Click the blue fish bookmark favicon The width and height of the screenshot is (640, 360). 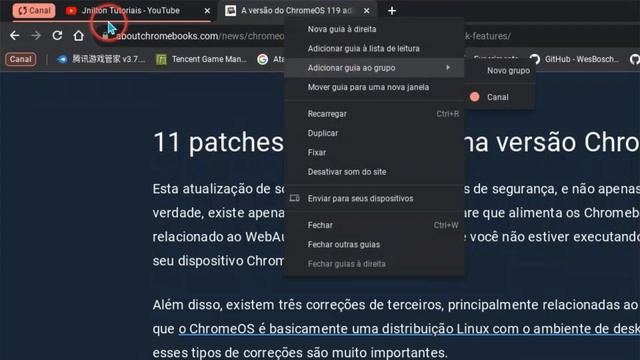click(x=62, y=60)
